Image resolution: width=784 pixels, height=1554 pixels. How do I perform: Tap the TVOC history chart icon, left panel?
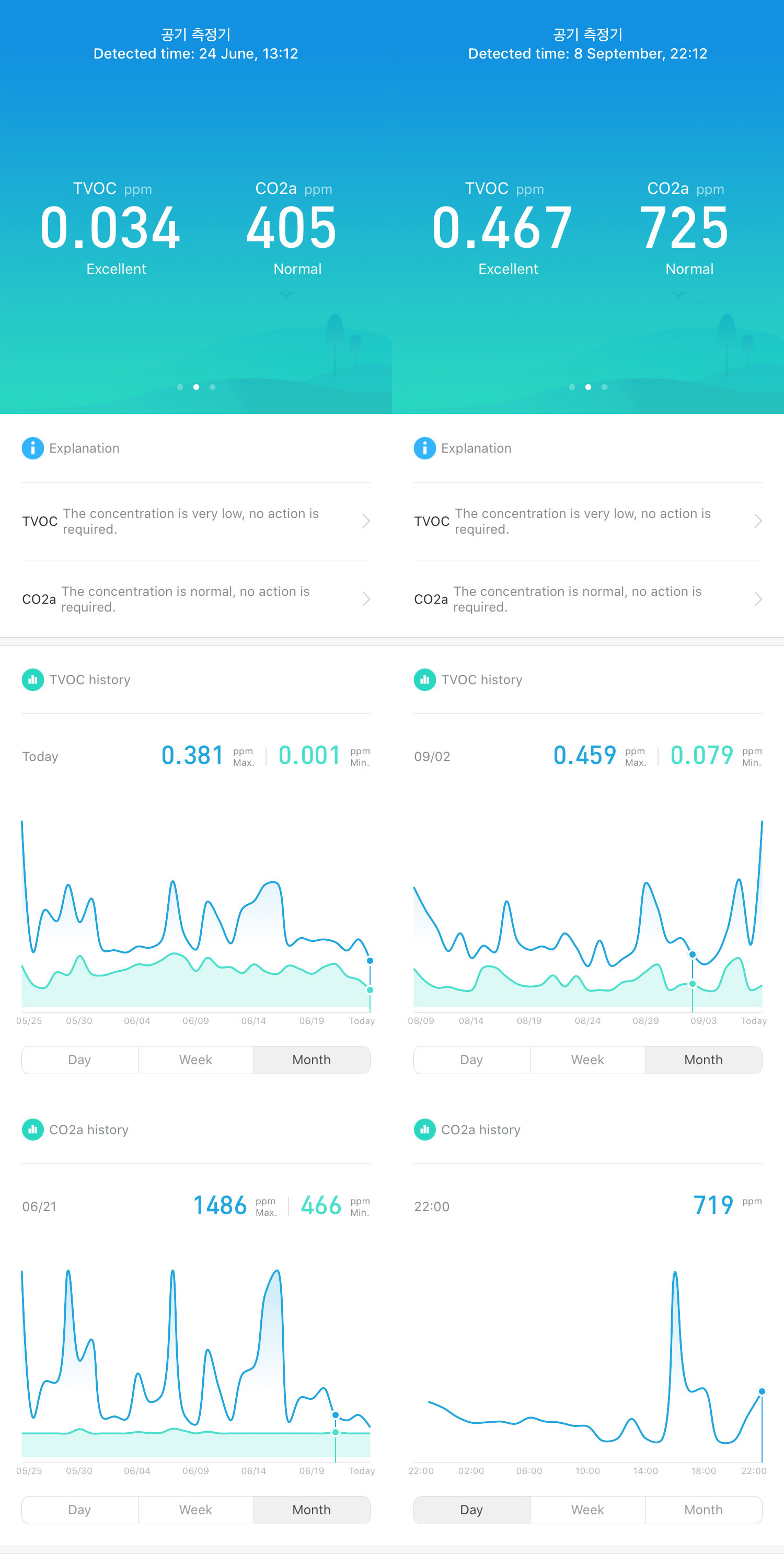pos(32,680)
